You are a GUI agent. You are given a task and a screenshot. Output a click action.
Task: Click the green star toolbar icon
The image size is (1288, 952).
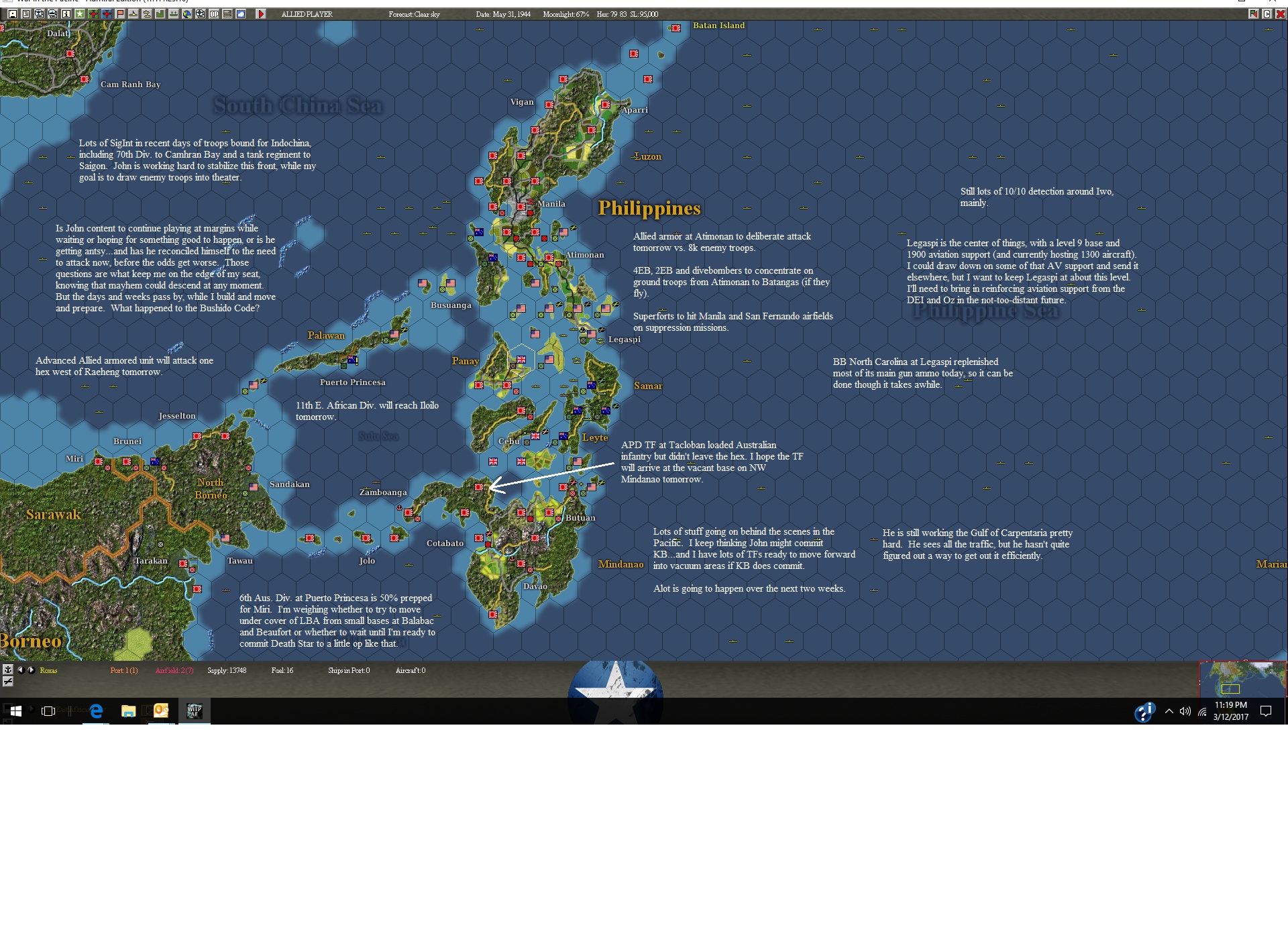coord(80,14)
